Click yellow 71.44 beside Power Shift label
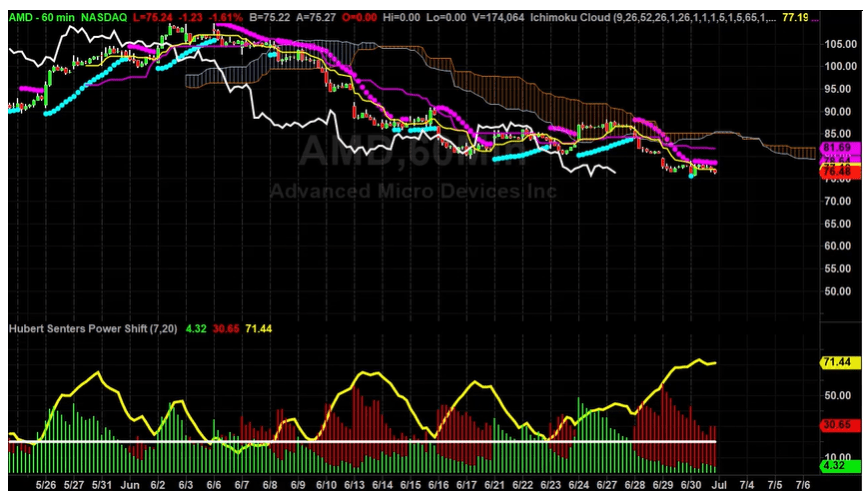This screenshot has height=496, width=867. click(258, 329)
